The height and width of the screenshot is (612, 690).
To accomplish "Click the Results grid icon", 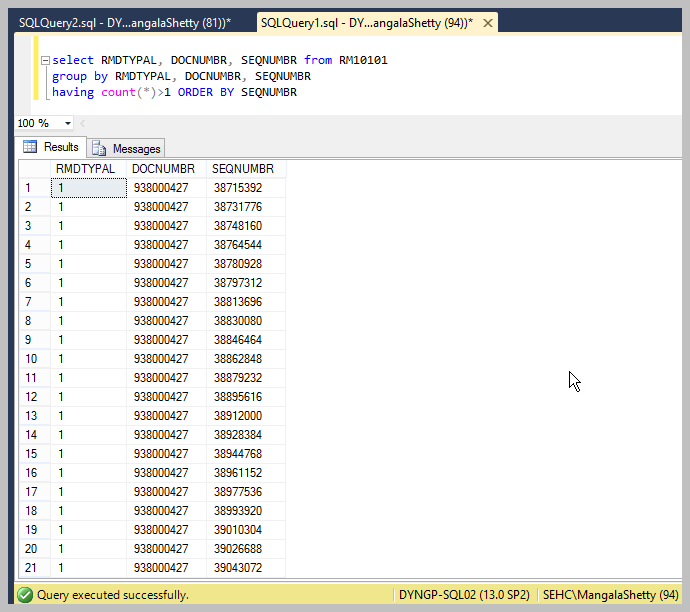I will tap(30, 147).
